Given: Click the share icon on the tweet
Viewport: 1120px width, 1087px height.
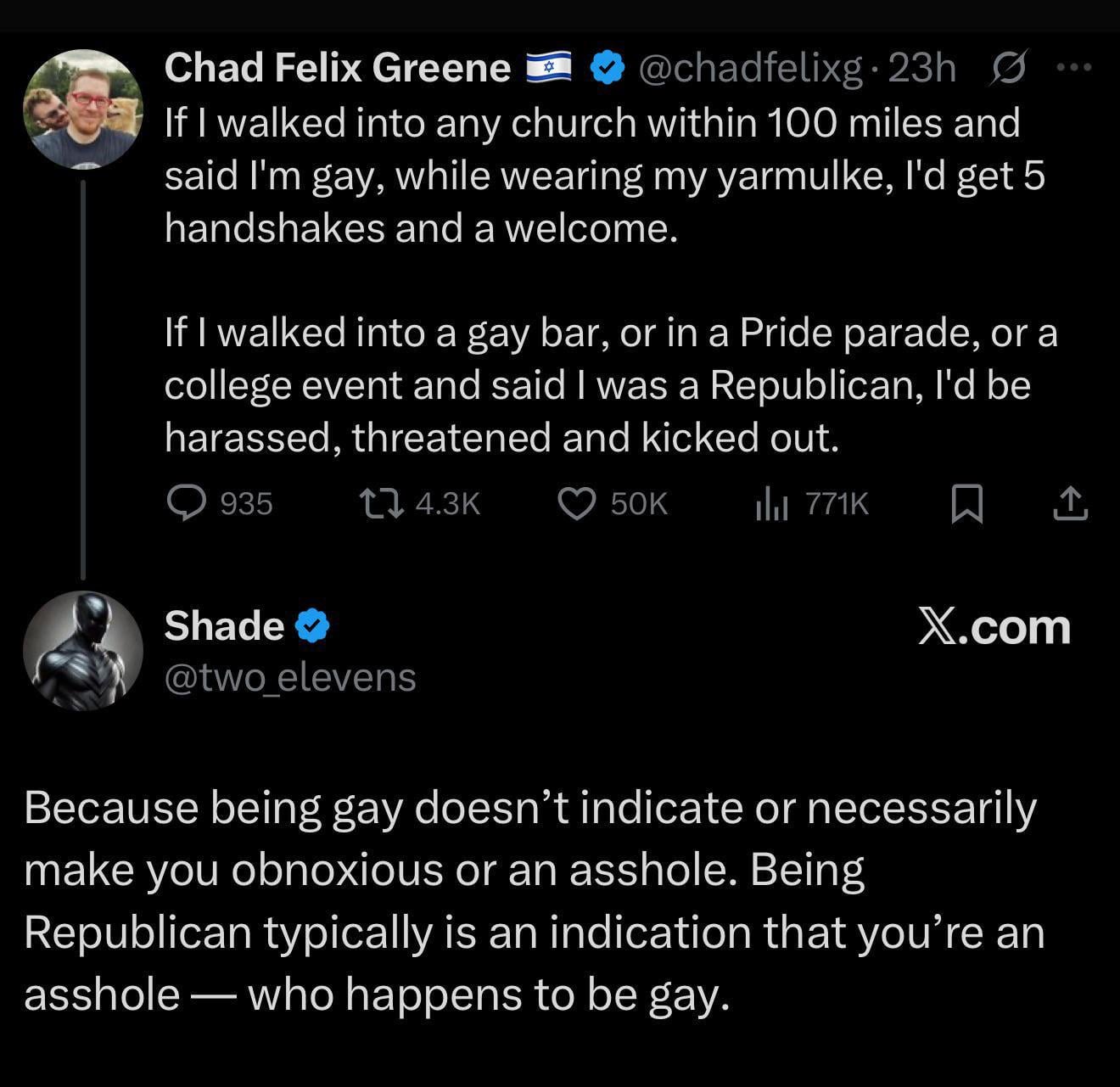Looking at the screenshot, I should tap(1070, 504).
